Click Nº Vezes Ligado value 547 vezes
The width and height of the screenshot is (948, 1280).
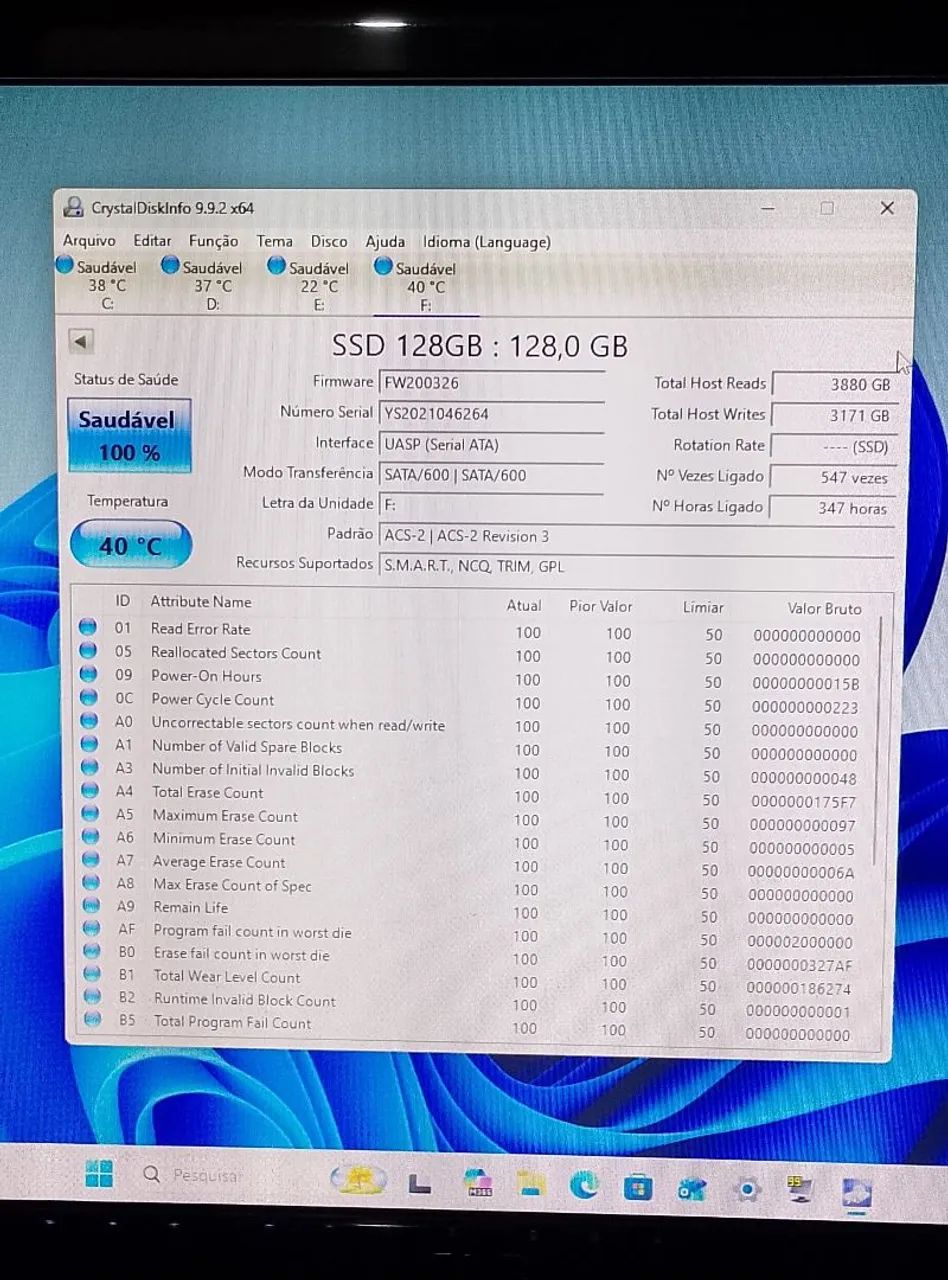833,478
